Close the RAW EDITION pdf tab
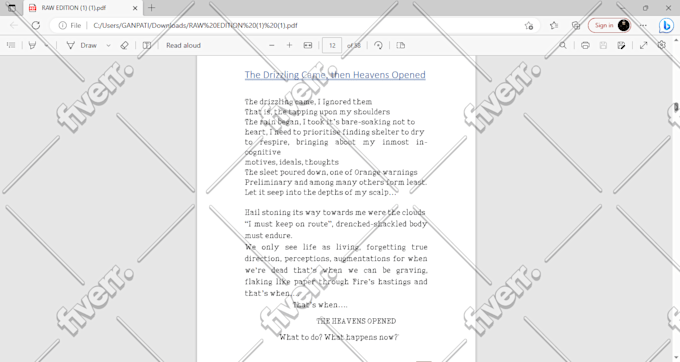The width and height of the screenshot is (680, 362). click(135, 8)
